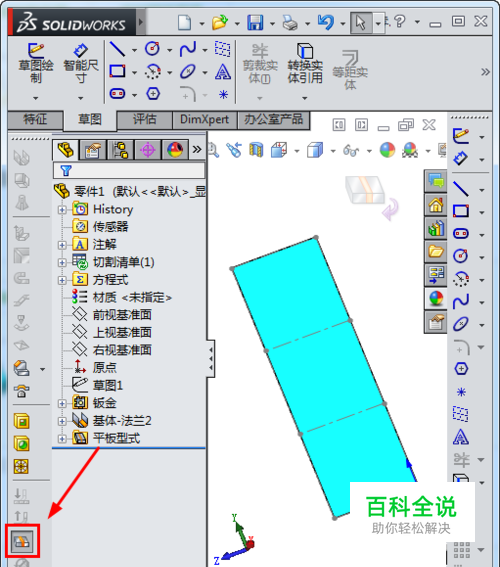Select 草图1 in the feature tree
500x567 pixels.
(x=108, y=385)
